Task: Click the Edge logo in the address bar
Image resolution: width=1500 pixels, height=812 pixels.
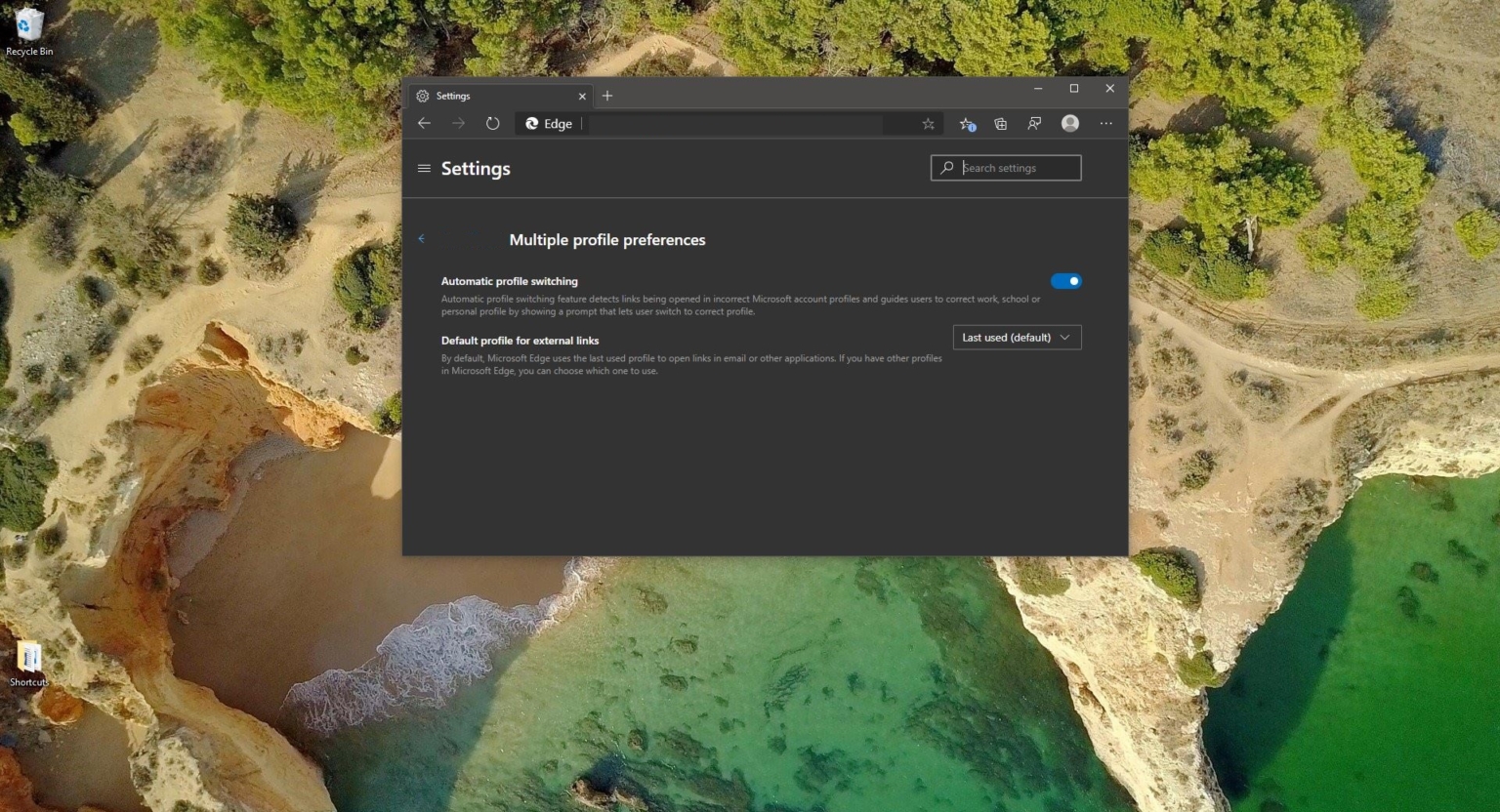Action: tap(531, 124)
